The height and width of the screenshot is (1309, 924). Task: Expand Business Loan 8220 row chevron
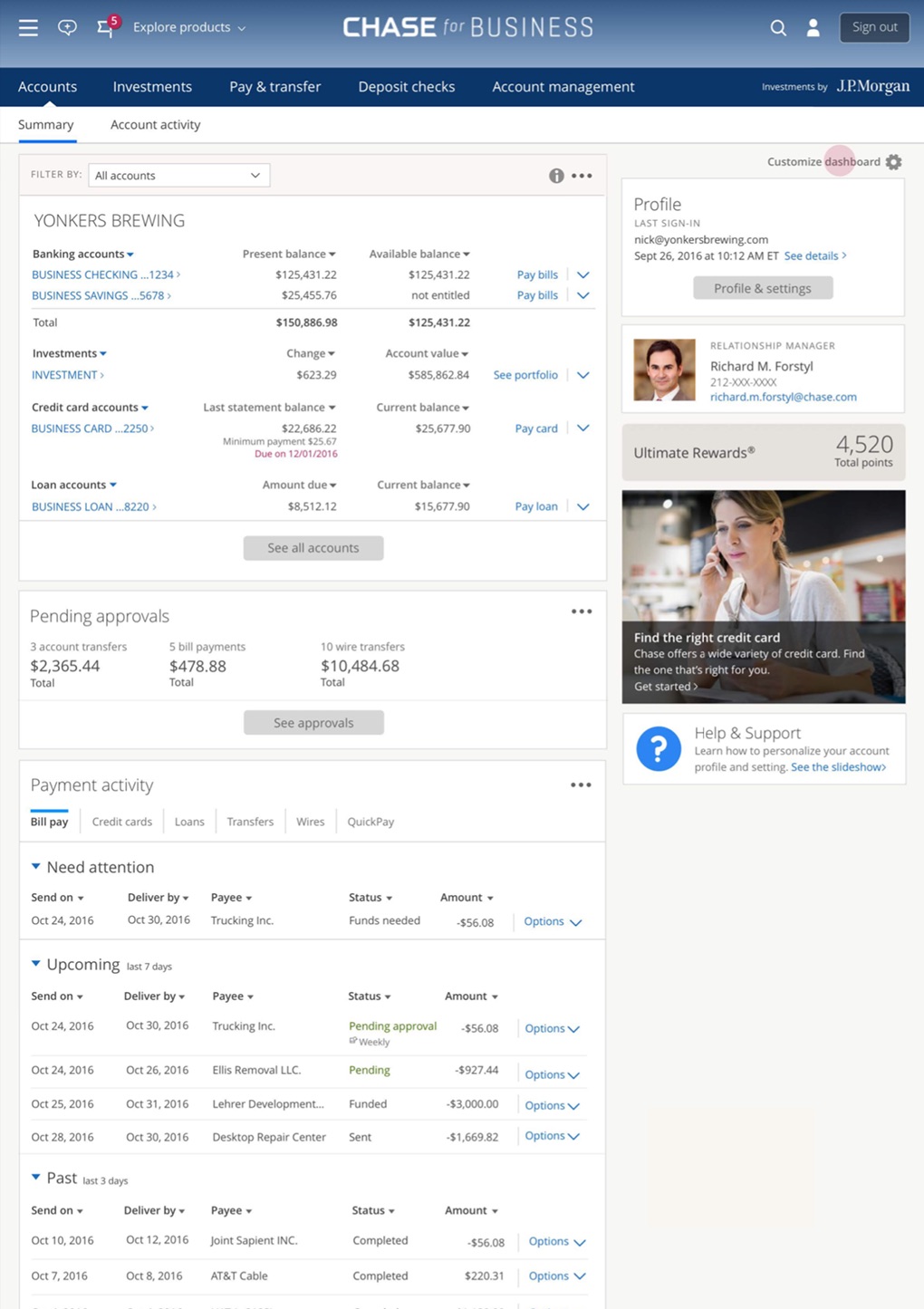tap(583, 506)
